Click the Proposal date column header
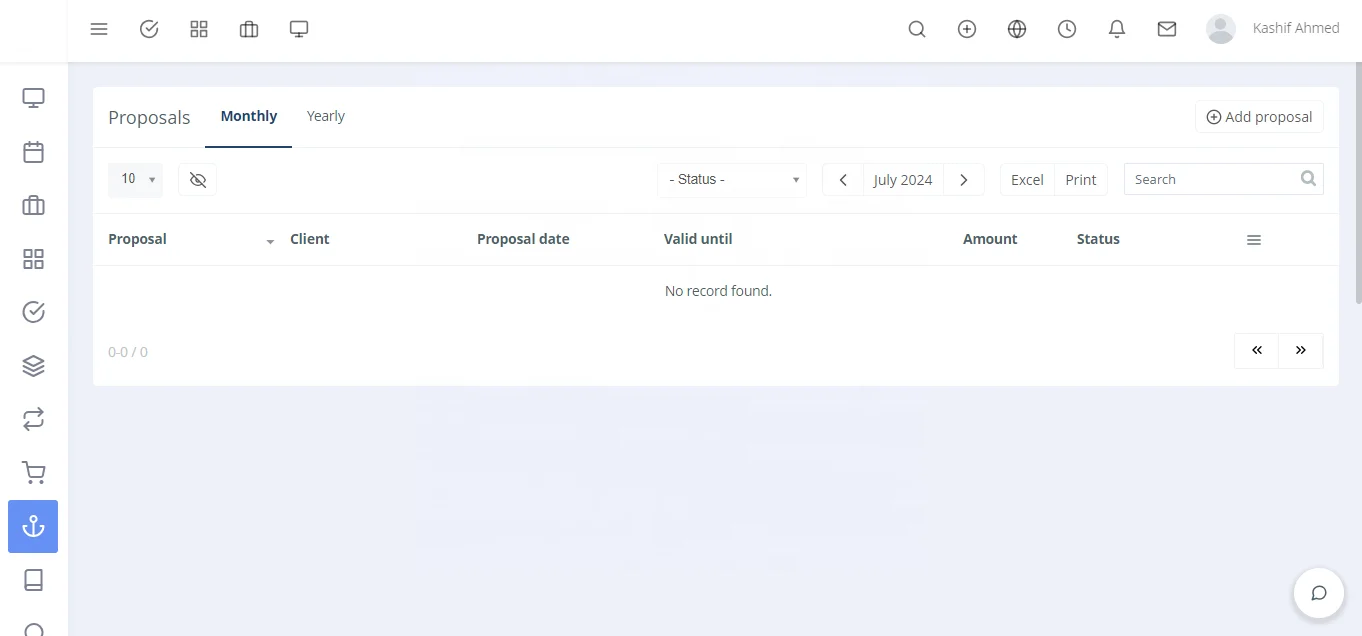1362x636 pixels. click(x=523, y=239)
